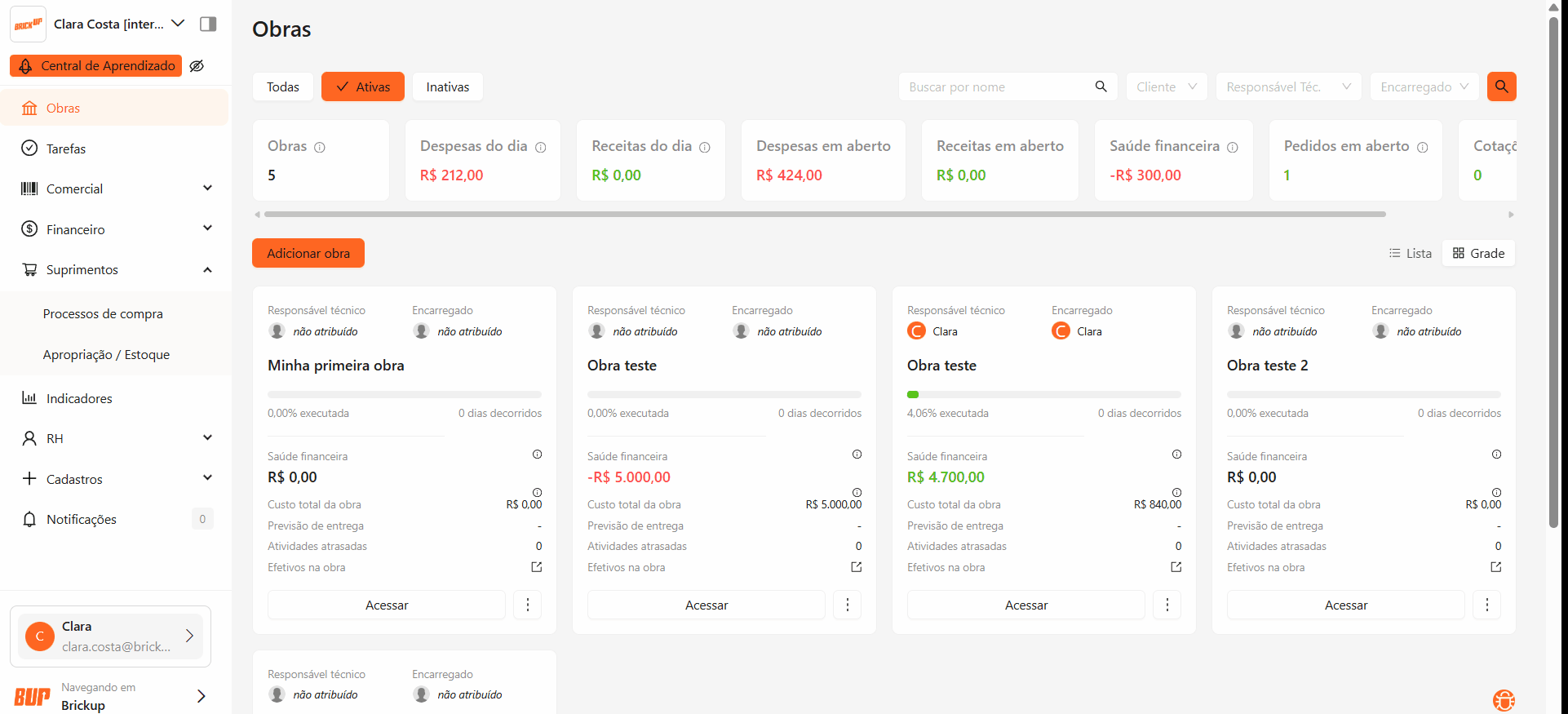This screenshot has width=1568, height=714.
Task: Collapse sidebar using the panel icon
Action: pos(208,24)
